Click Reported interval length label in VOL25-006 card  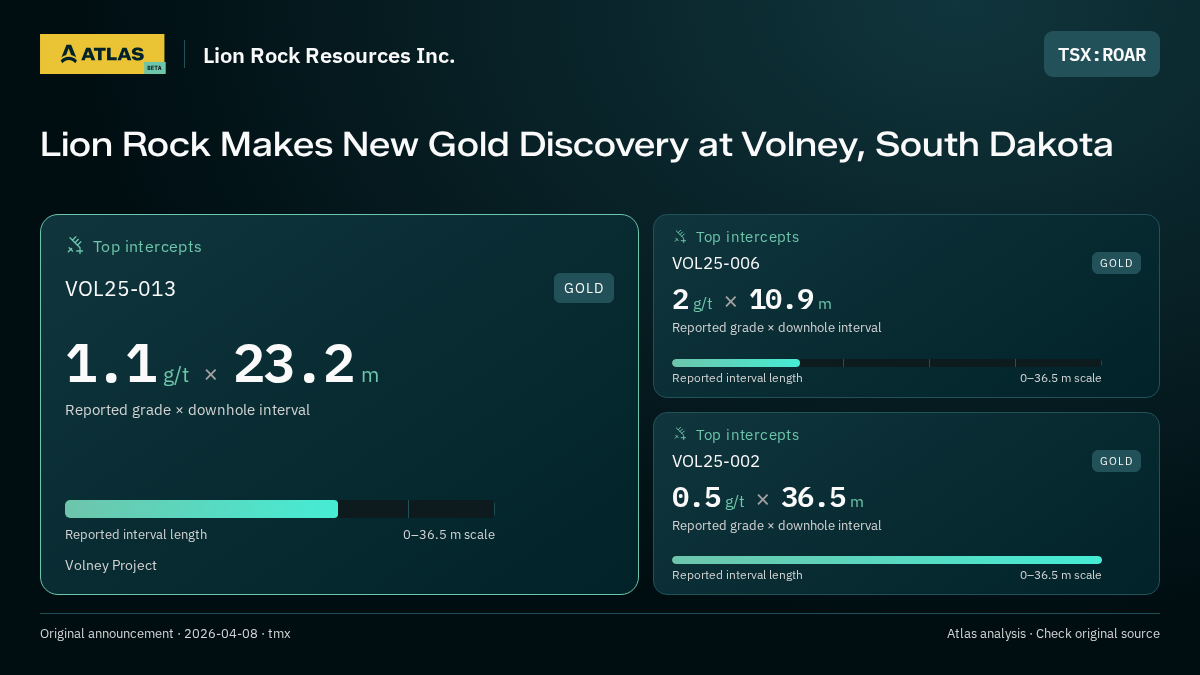click(737, 378)
